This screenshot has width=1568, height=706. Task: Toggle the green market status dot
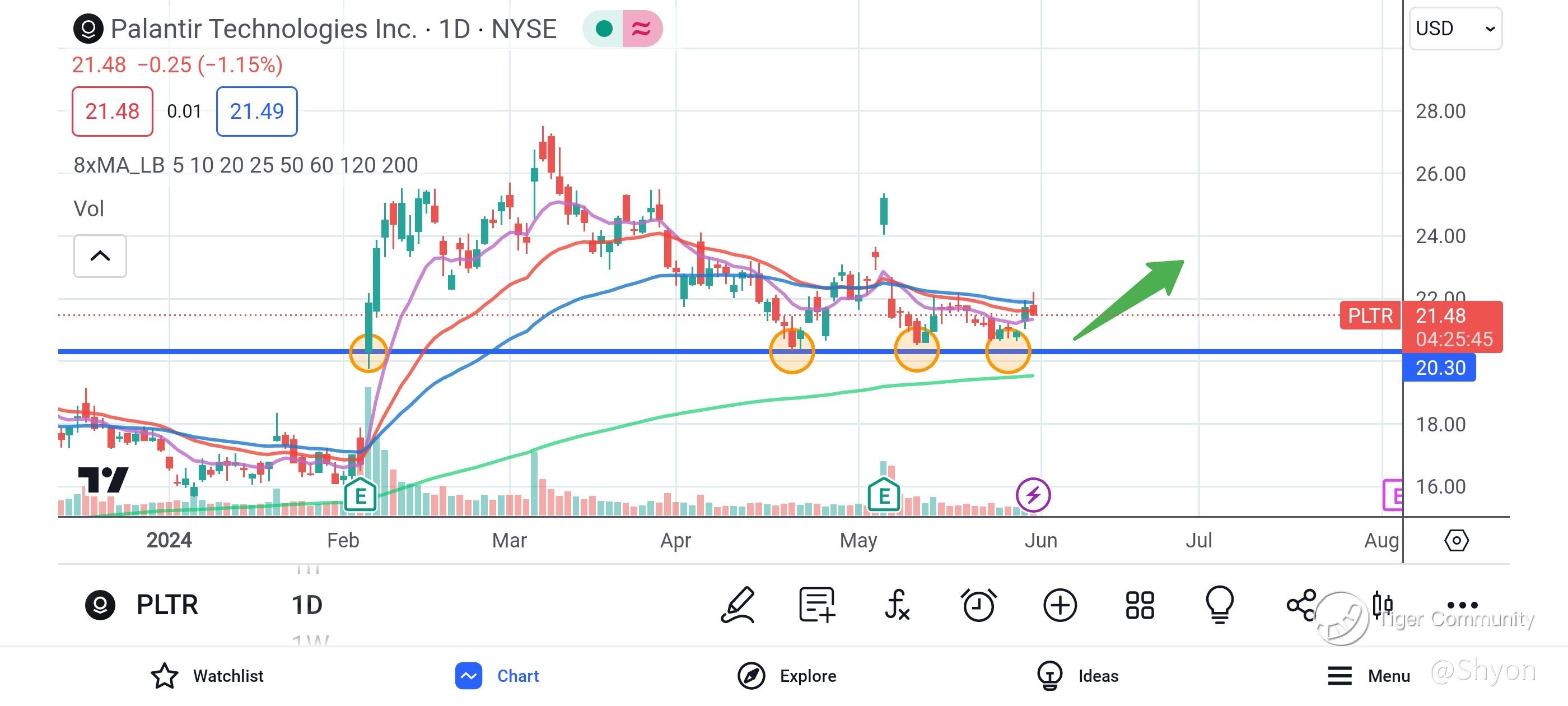(x=603, y=29)
